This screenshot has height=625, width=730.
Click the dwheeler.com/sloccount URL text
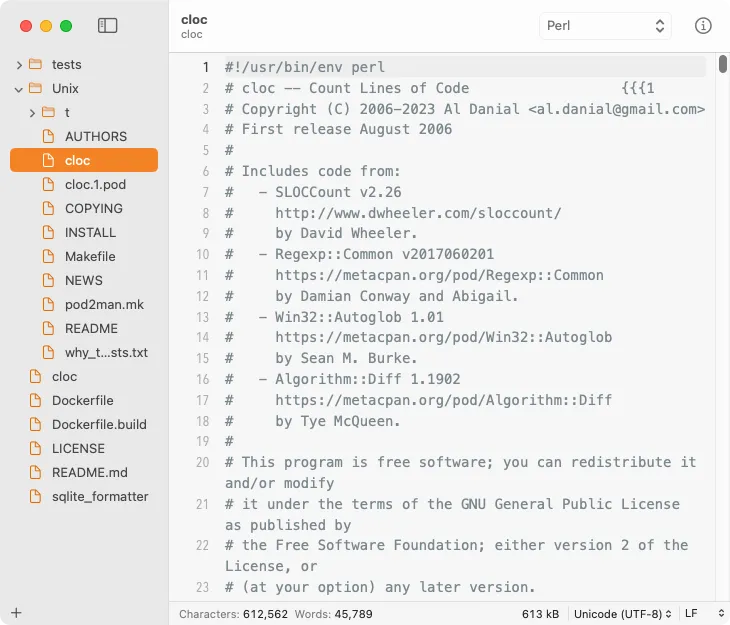click(x=418, y=213)
